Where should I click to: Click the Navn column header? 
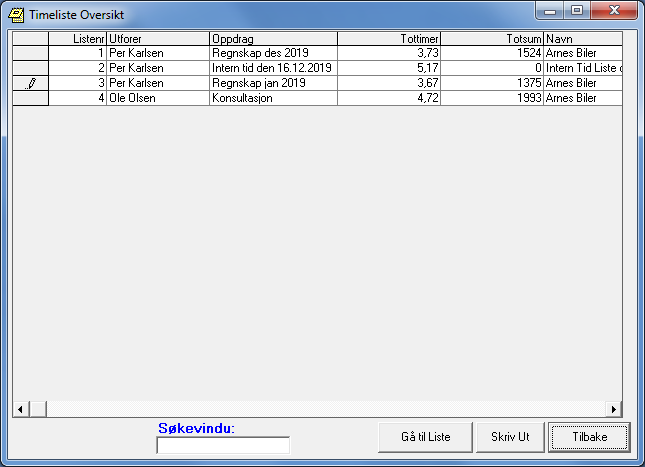click(x=582, y=38)
